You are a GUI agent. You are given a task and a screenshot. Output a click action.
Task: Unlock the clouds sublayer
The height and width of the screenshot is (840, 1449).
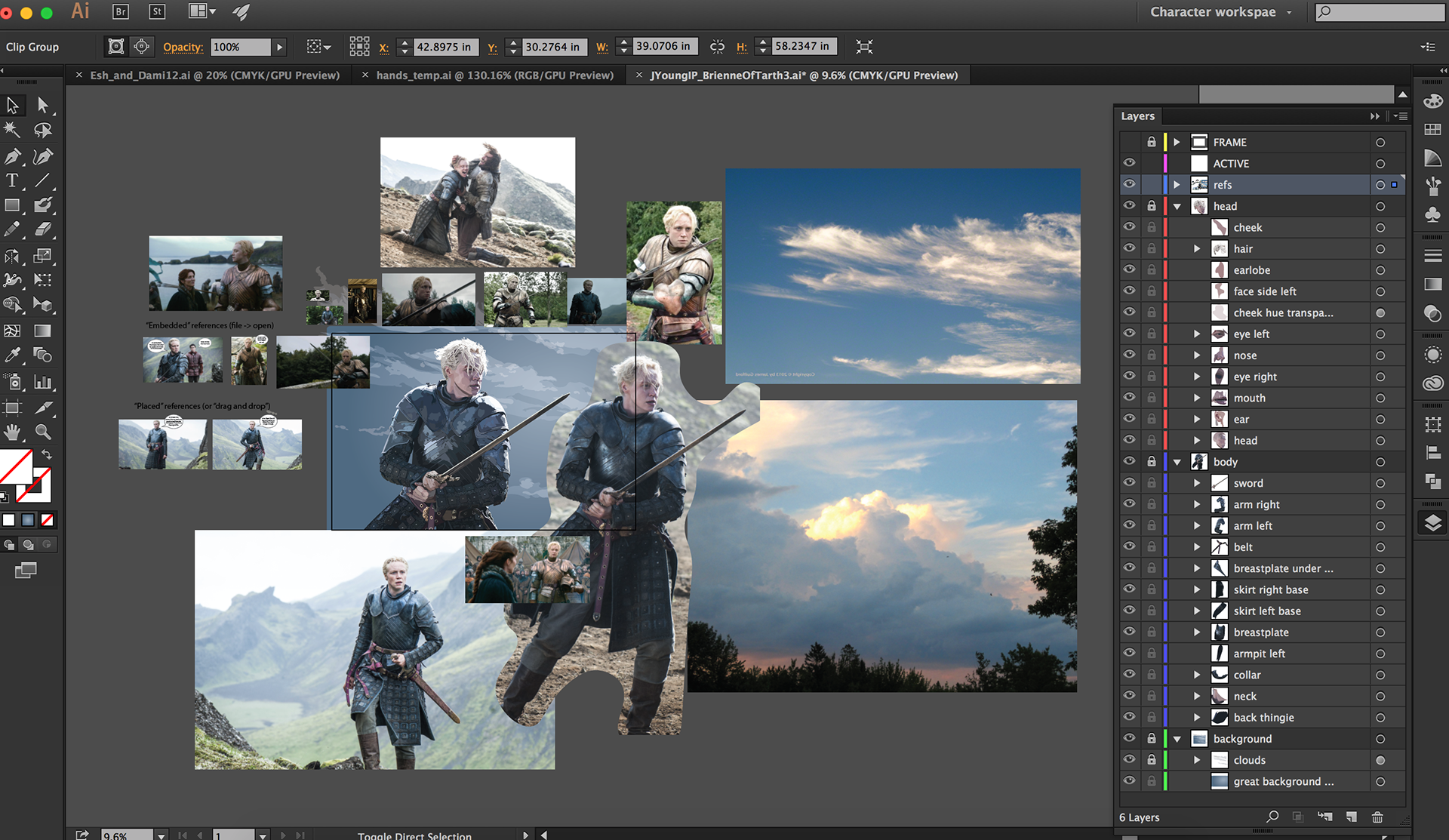(x=1152, y=760)
